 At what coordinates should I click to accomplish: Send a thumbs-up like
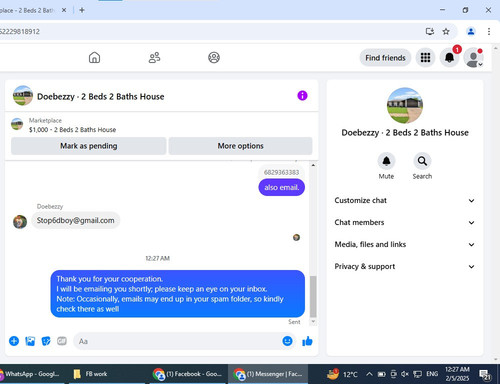tap(307, 341)
